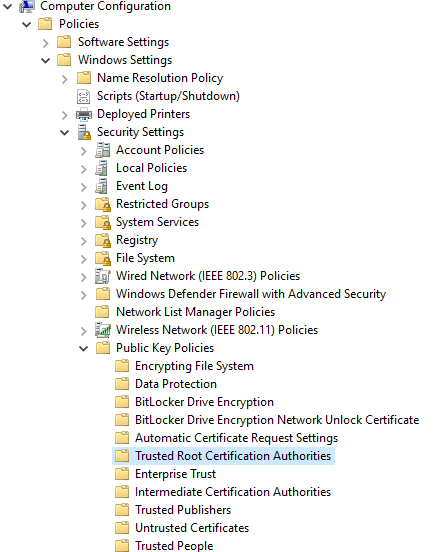
Task: Click the Deployed Printers printer icon
Action: tap(83, 114)
